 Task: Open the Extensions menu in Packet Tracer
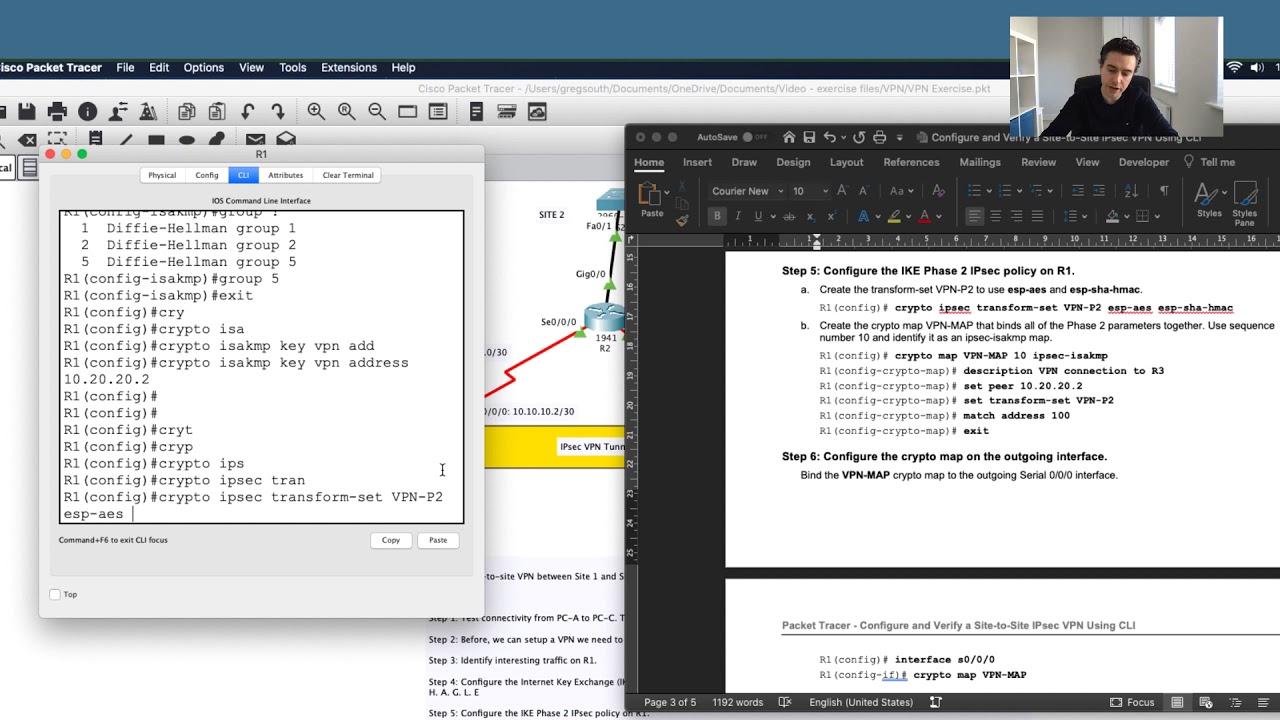pyautogui.click(x=349, y=68)
